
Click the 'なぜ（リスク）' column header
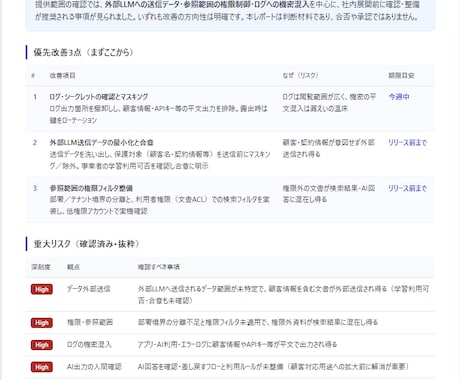pos(300,75)
